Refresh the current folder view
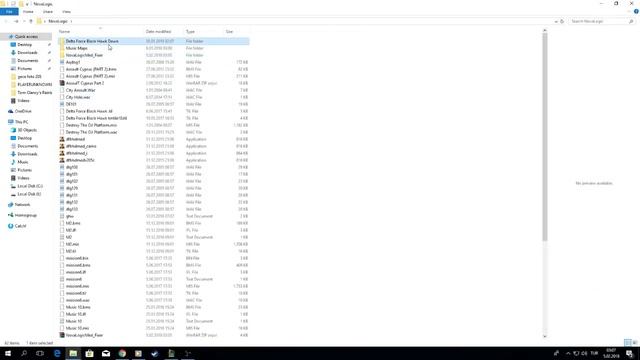Image resolution: width=640 pixels, height=360 pixels. click(x=562, y=21)
